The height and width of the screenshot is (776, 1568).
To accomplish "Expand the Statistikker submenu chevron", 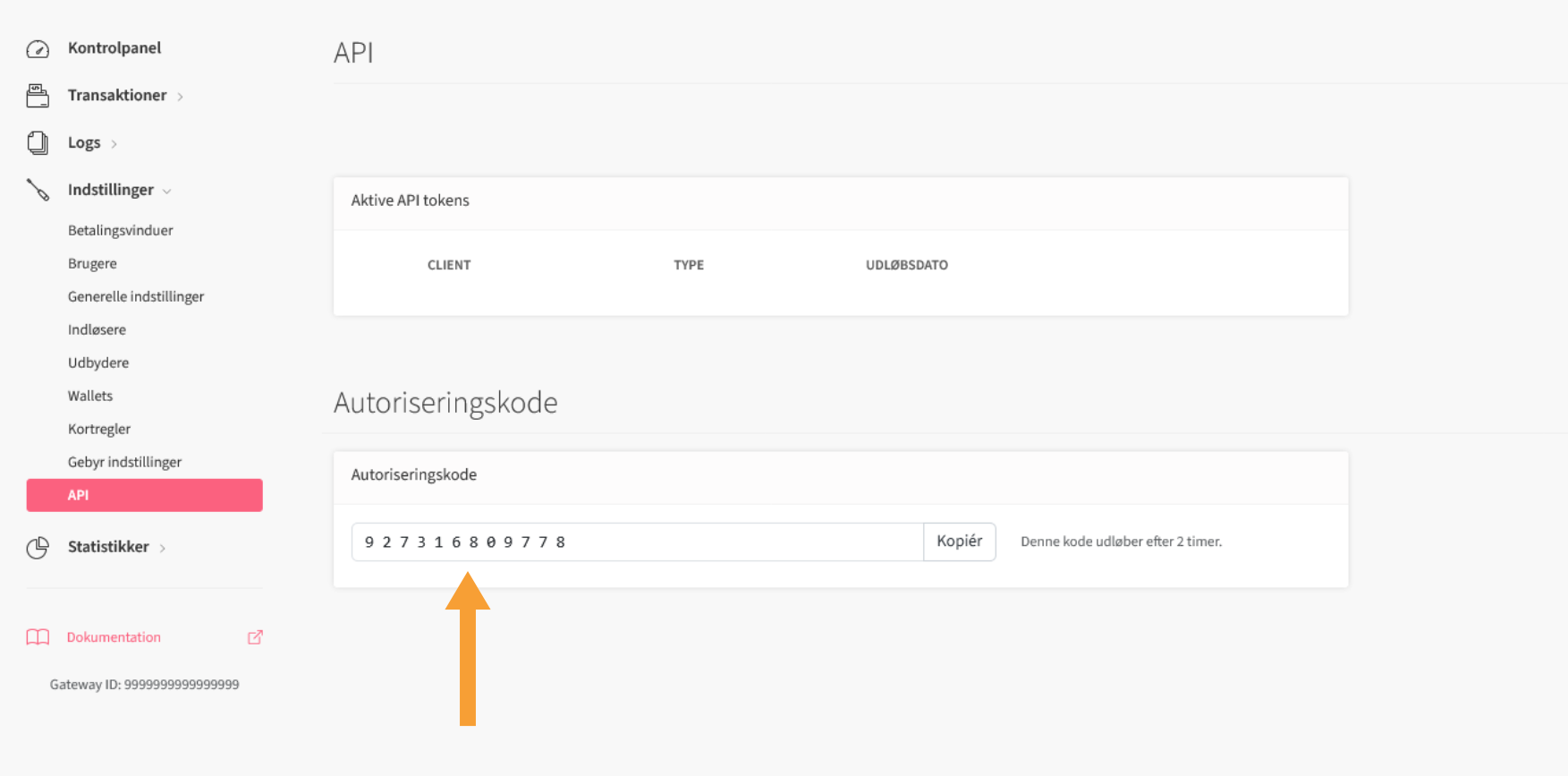I will [x=163, y=548].
